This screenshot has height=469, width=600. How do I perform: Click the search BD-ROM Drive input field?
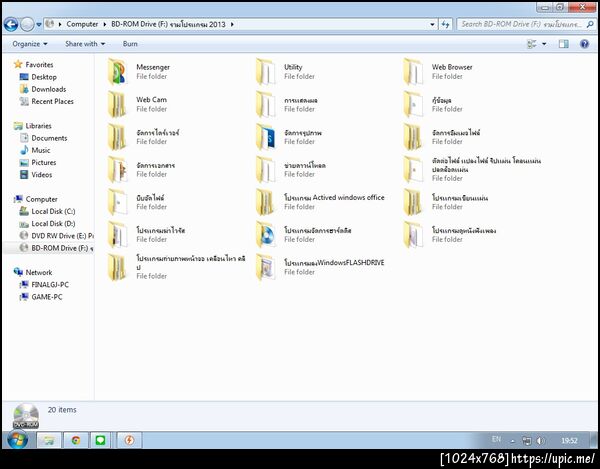(522, 24)
